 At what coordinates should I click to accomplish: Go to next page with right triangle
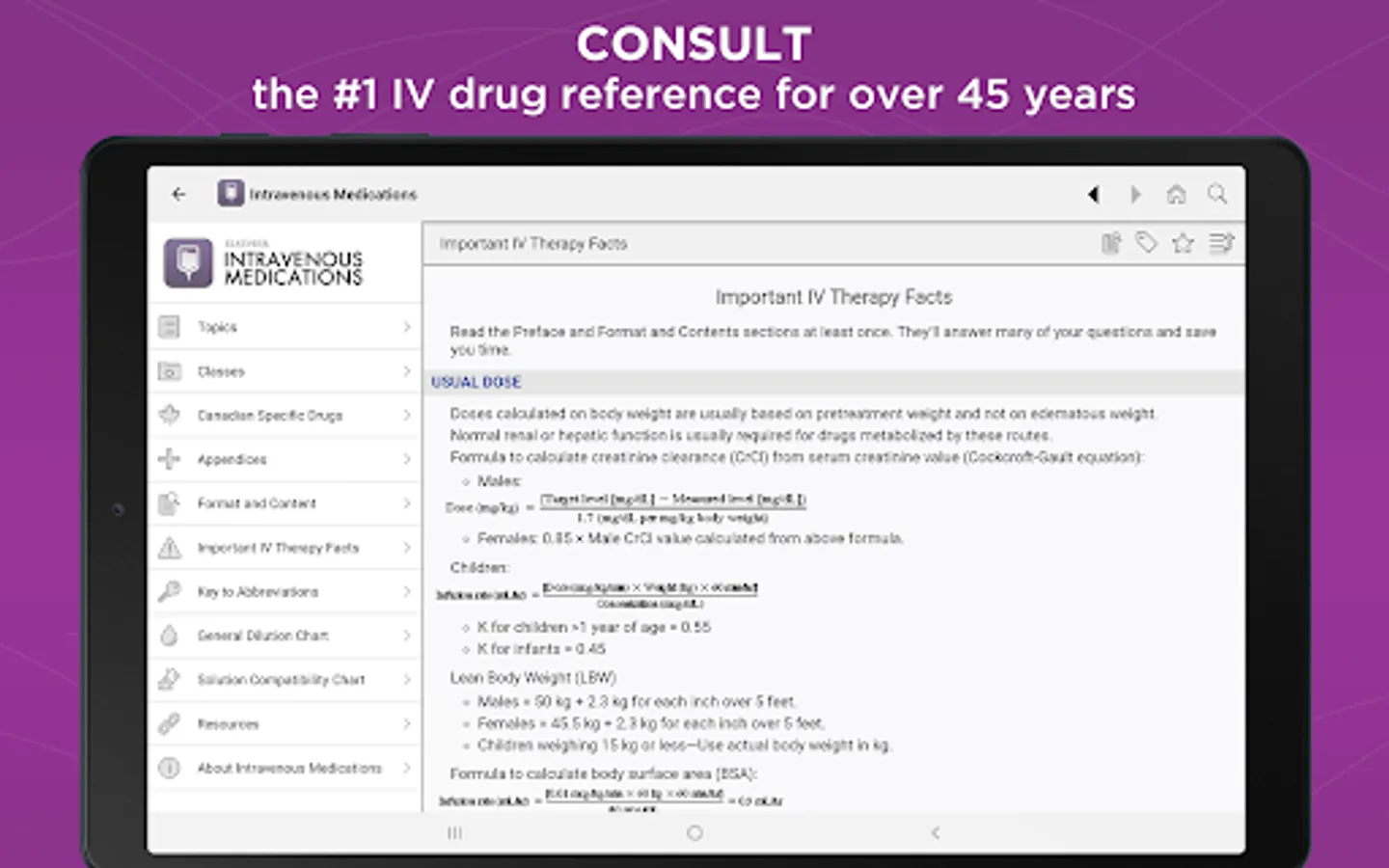pos(1135,194)
